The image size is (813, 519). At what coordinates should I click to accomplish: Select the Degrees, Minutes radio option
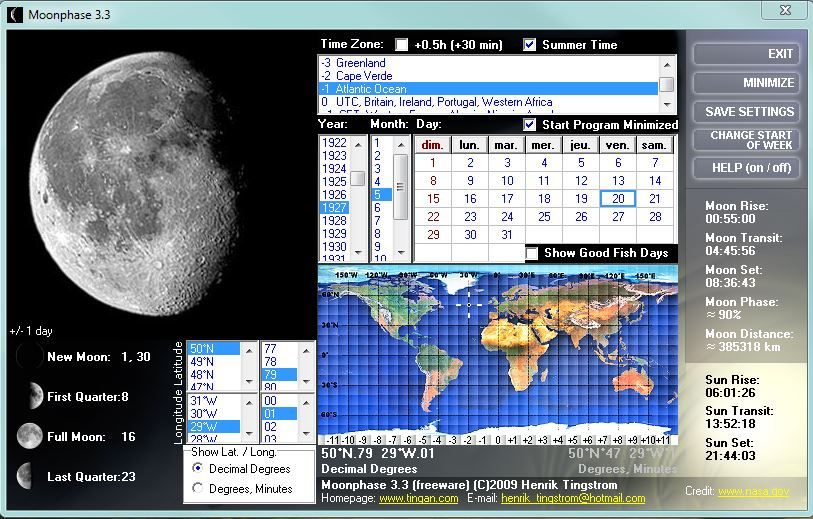coord(198,488)
